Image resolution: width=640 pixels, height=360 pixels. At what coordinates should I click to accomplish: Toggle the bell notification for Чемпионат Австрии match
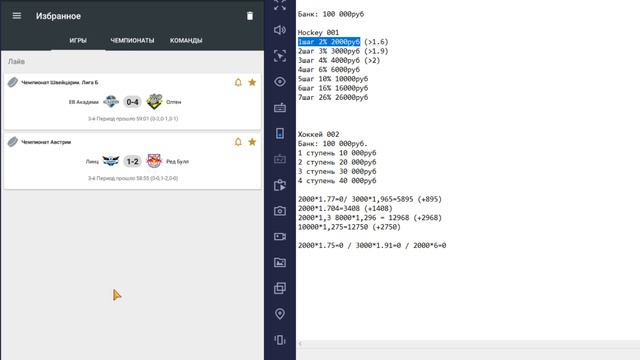[238, 142]
